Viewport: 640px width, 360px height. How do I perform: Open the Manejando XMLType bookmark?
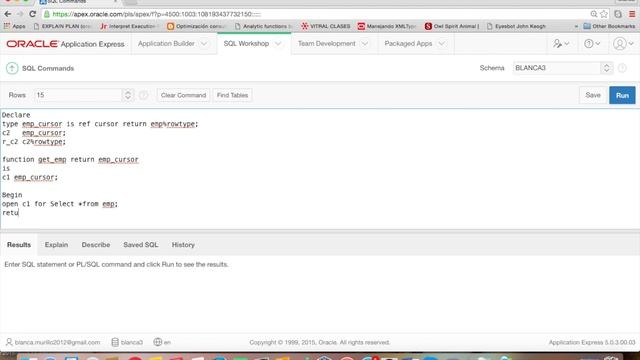click(387, 26)
